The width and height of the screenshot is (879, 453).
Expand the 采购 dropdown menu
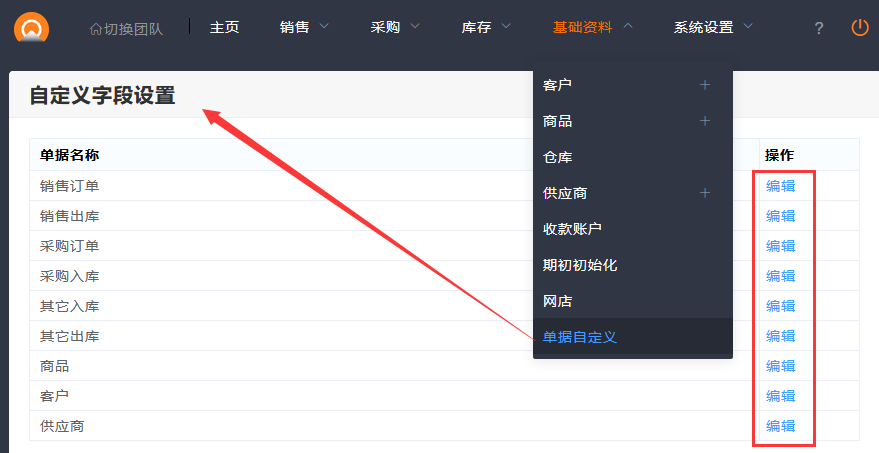395,28
